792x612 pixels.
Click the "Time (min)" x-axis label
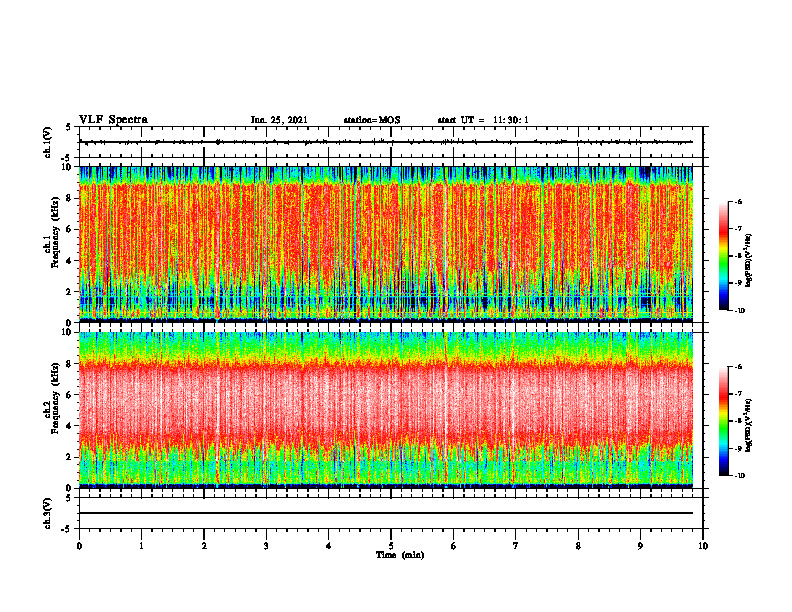pos(400,555)
